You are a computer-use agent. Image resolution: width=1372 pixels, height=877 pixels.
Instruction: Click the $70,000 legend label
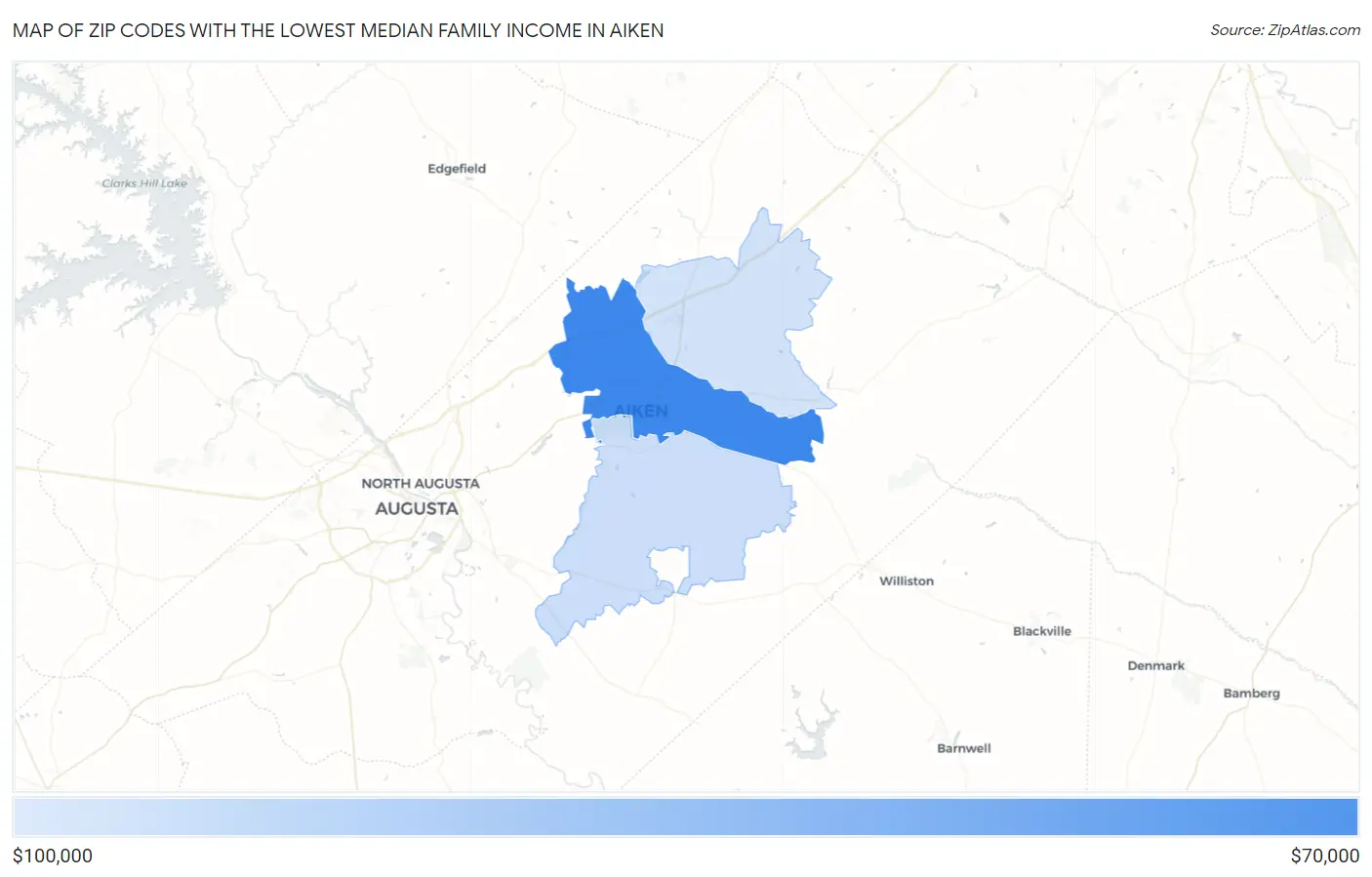(x=1324, y=857)
